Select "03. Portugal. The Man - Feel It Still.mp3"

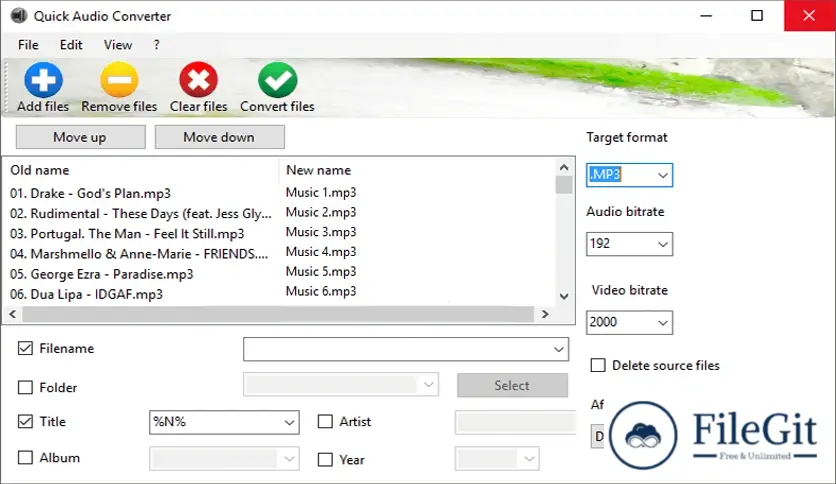[x=127, y=233]
